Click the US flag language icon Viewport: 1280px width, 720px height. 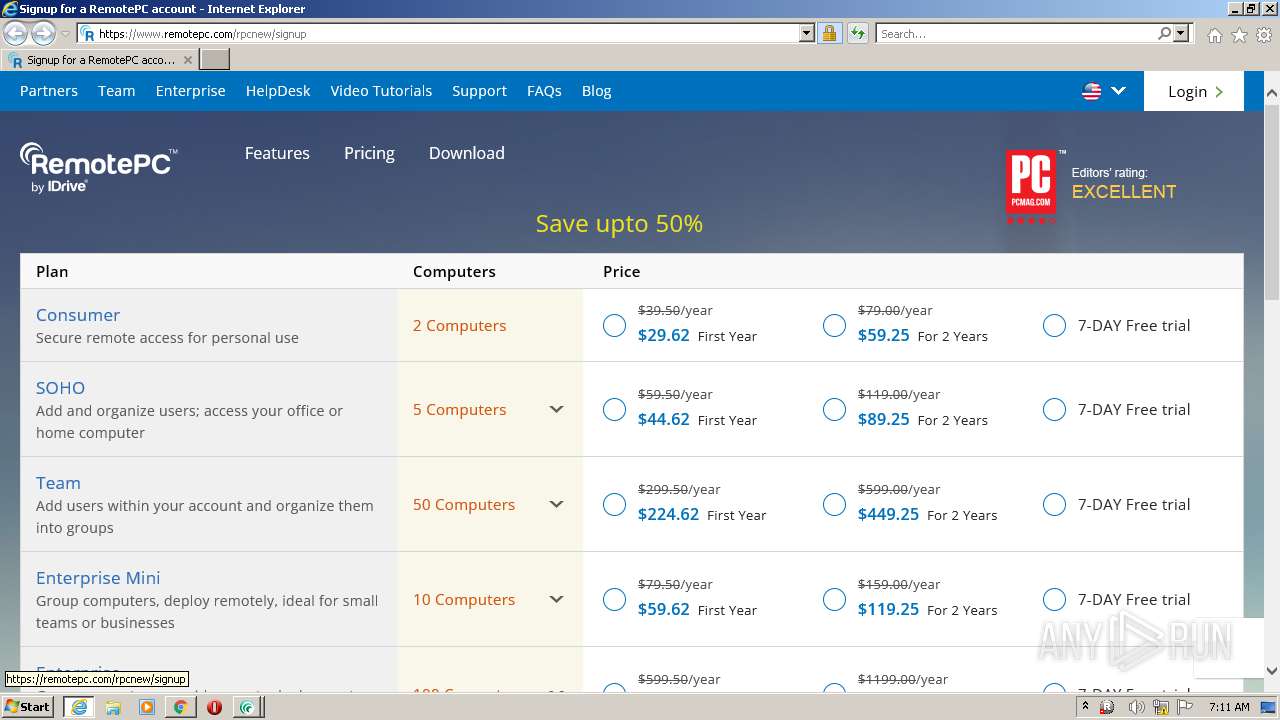[x=1092, y=91]
